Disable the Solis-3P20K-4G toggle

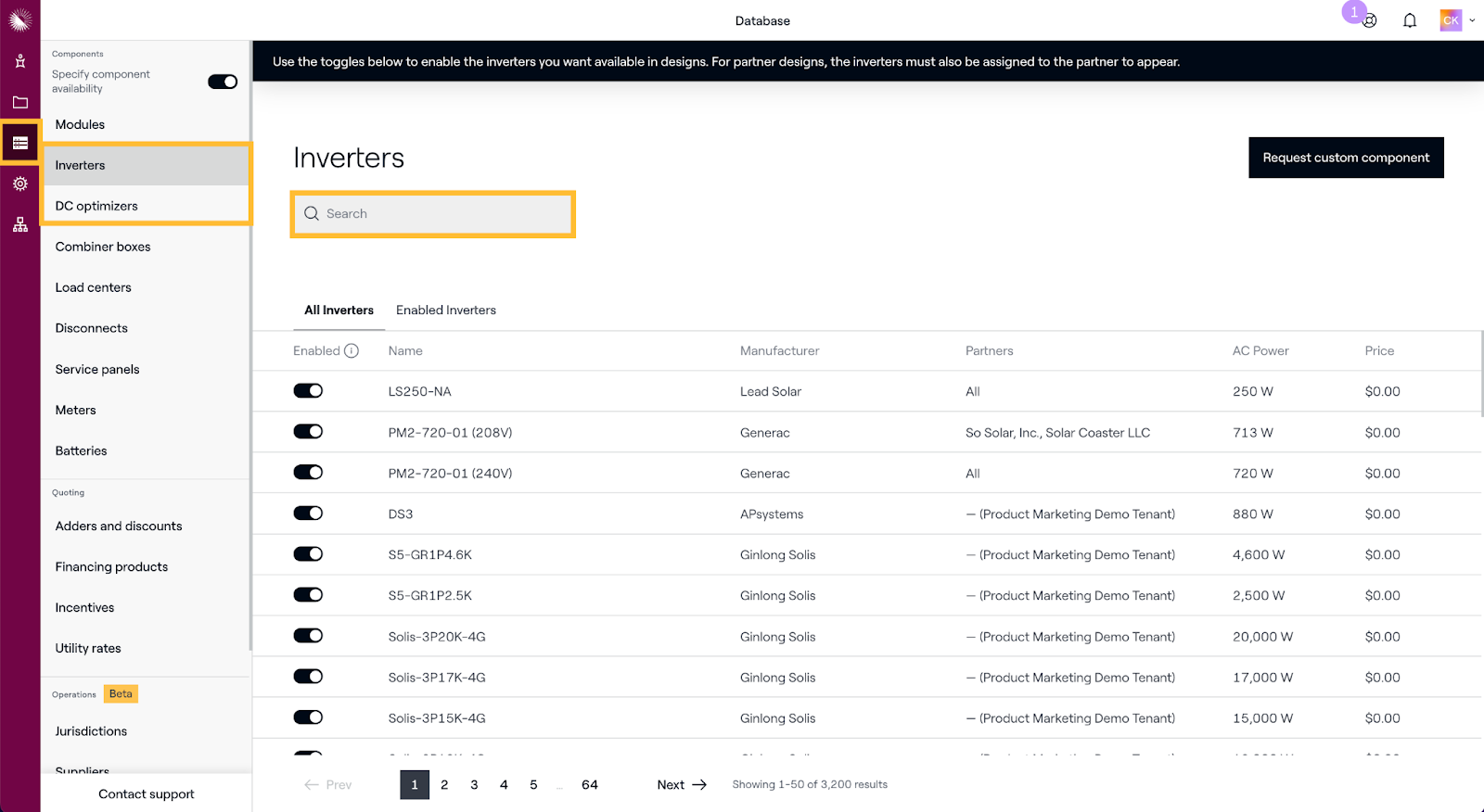coord(308,636)
